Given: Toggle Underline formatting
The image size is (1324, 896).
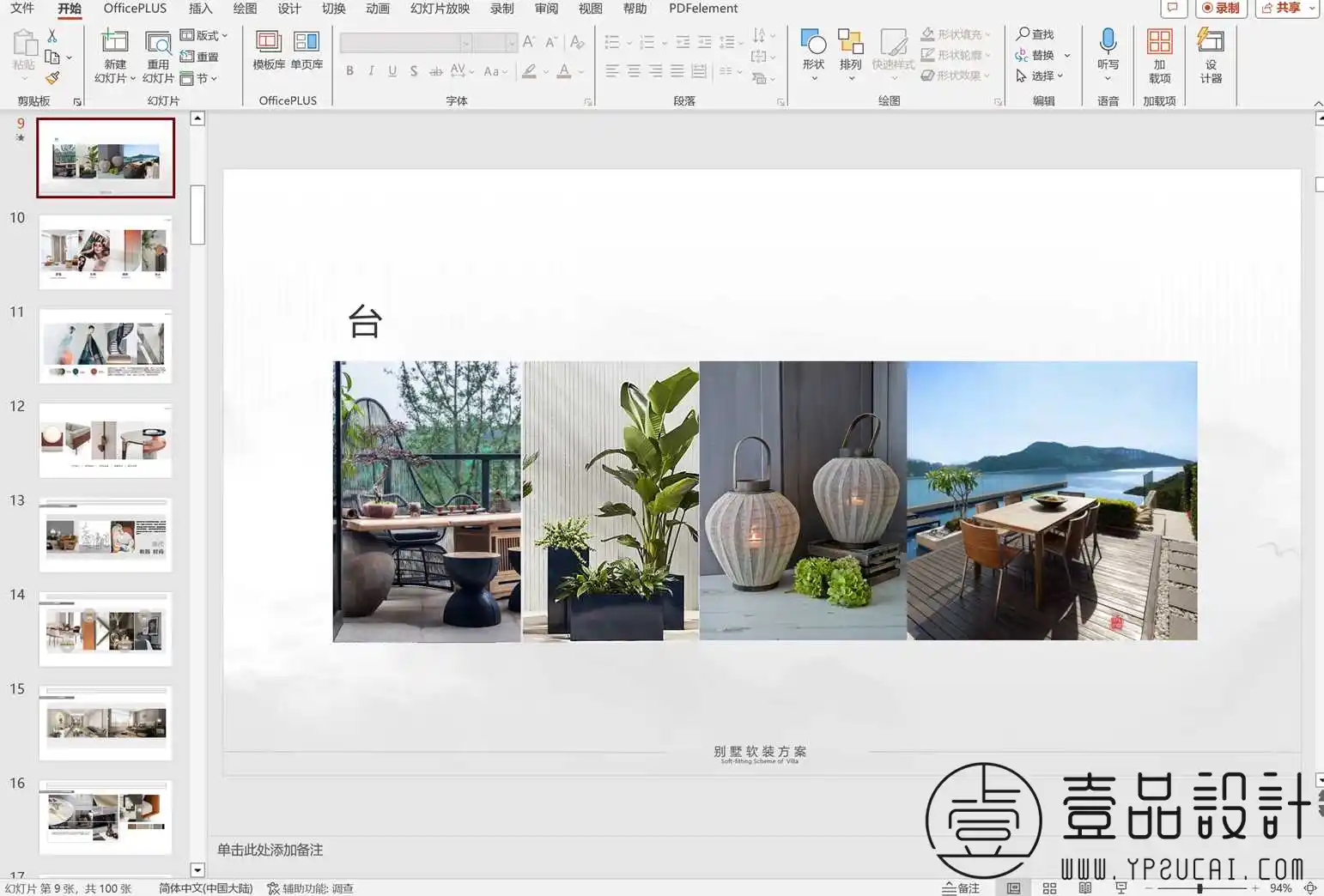Looking at the screenshot, I should coord(392,71).
